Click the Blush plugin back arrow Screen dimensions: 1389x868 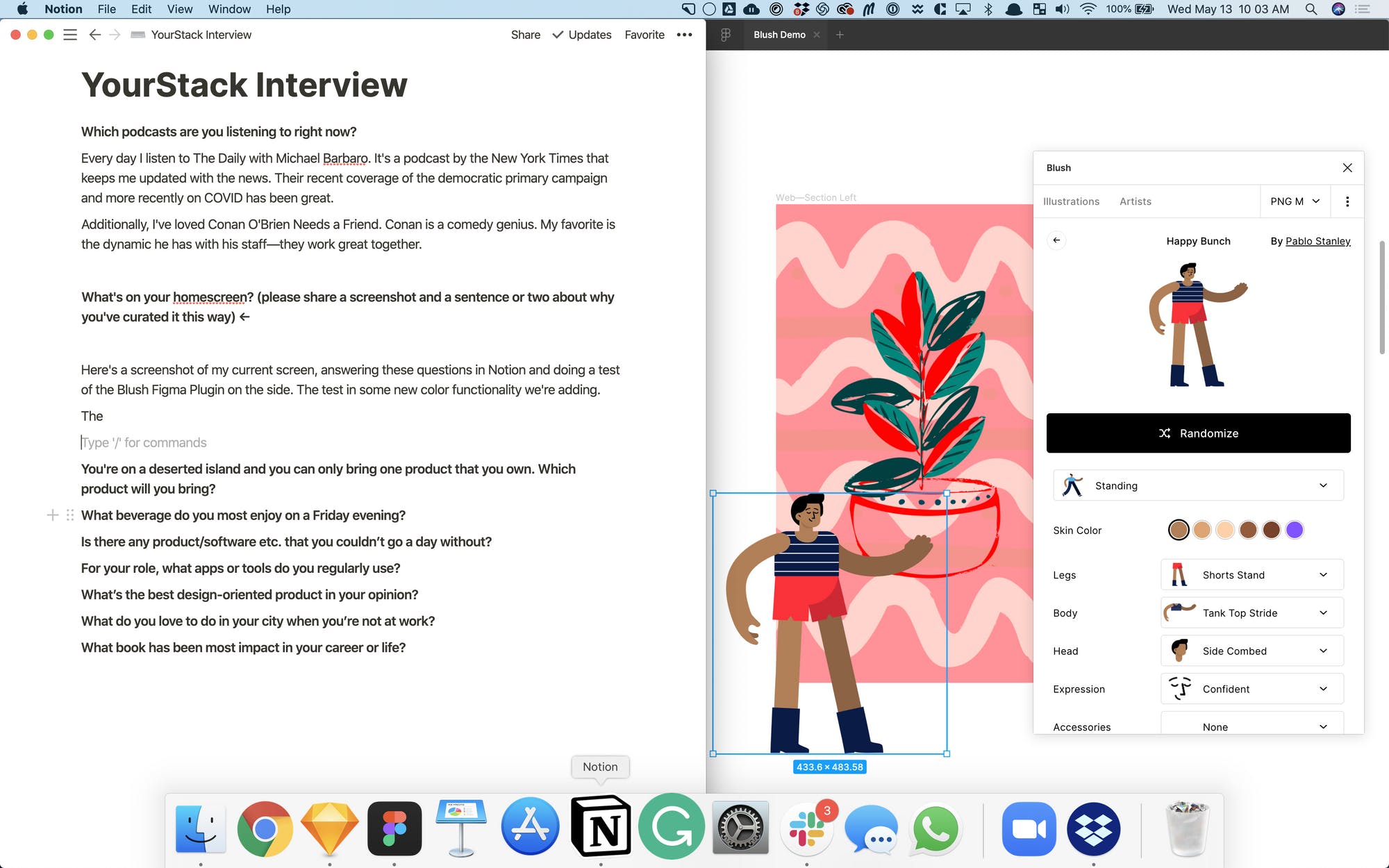[1056, 240]
